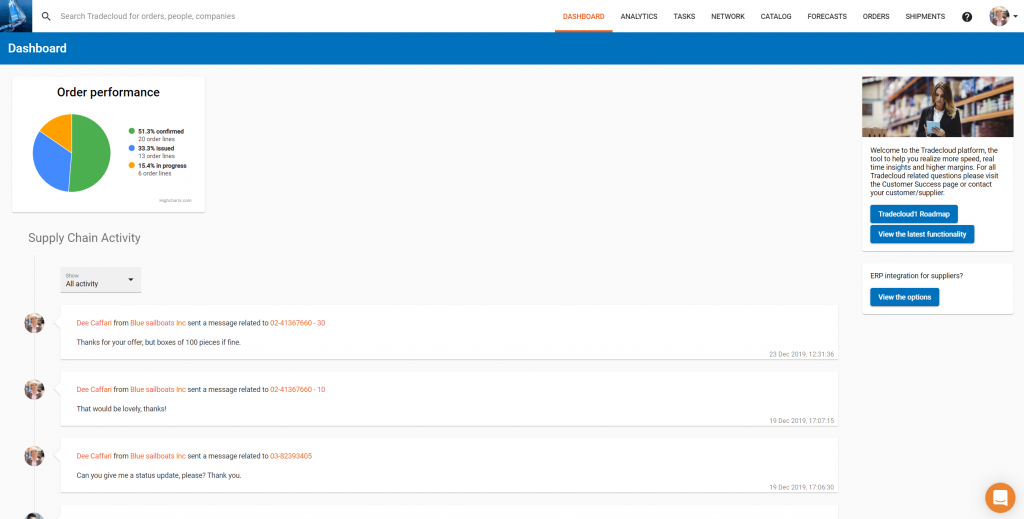Open the Analytics tab
This screenshot has width=1024, height=519.
click(x=639, y=16)
